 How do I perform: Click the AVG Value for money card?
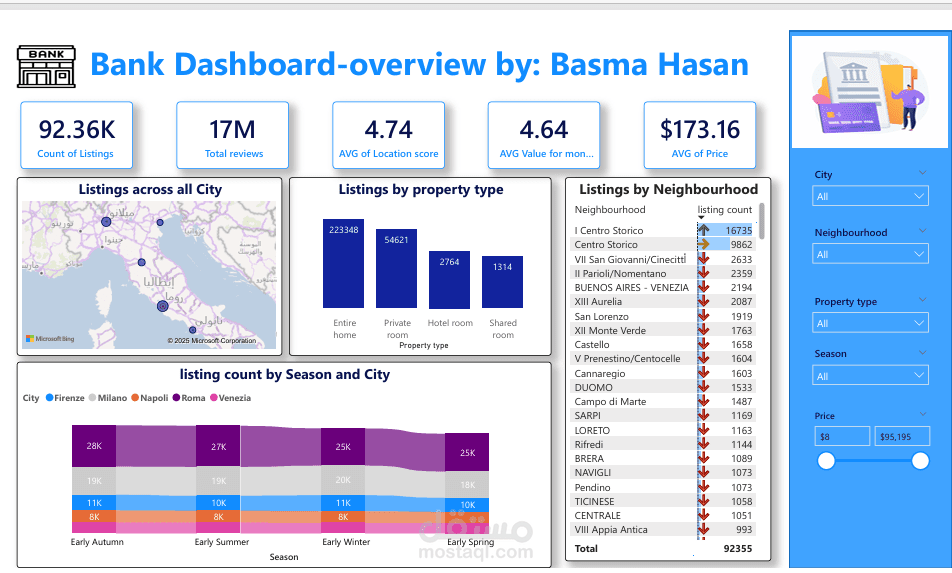click(544, 135)
